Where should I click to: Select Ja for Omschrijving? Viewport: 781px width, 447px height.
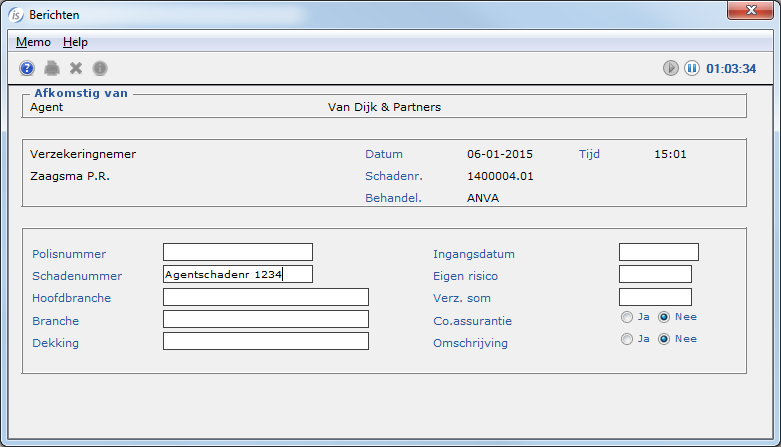(627, 339)
